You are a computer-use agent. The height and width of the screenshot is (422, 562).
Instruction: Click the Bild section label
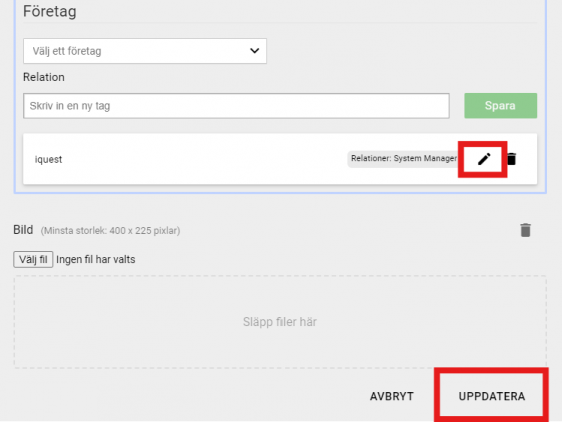click(x=23, y=230)
